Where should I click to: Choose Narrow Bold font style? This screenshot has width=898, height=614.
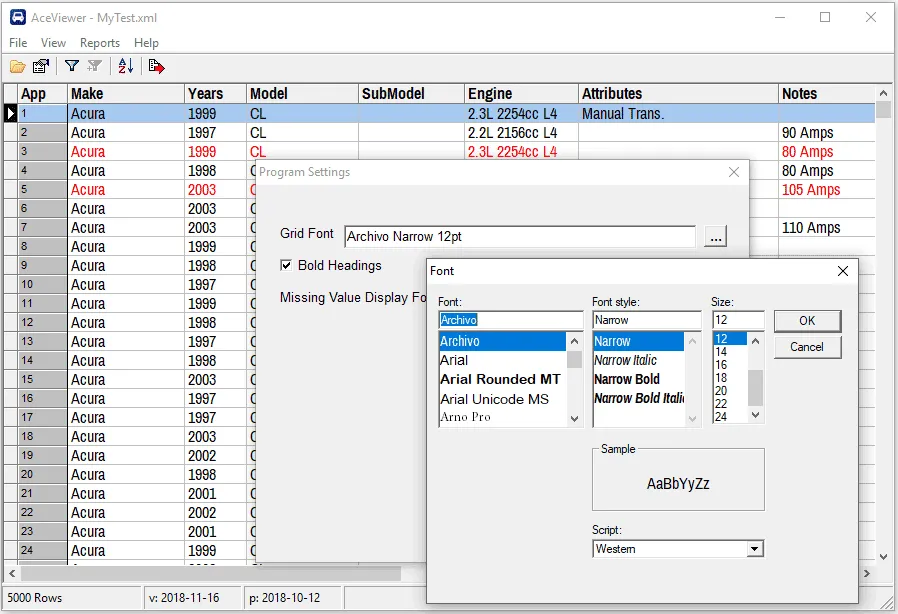click(627, 379)
